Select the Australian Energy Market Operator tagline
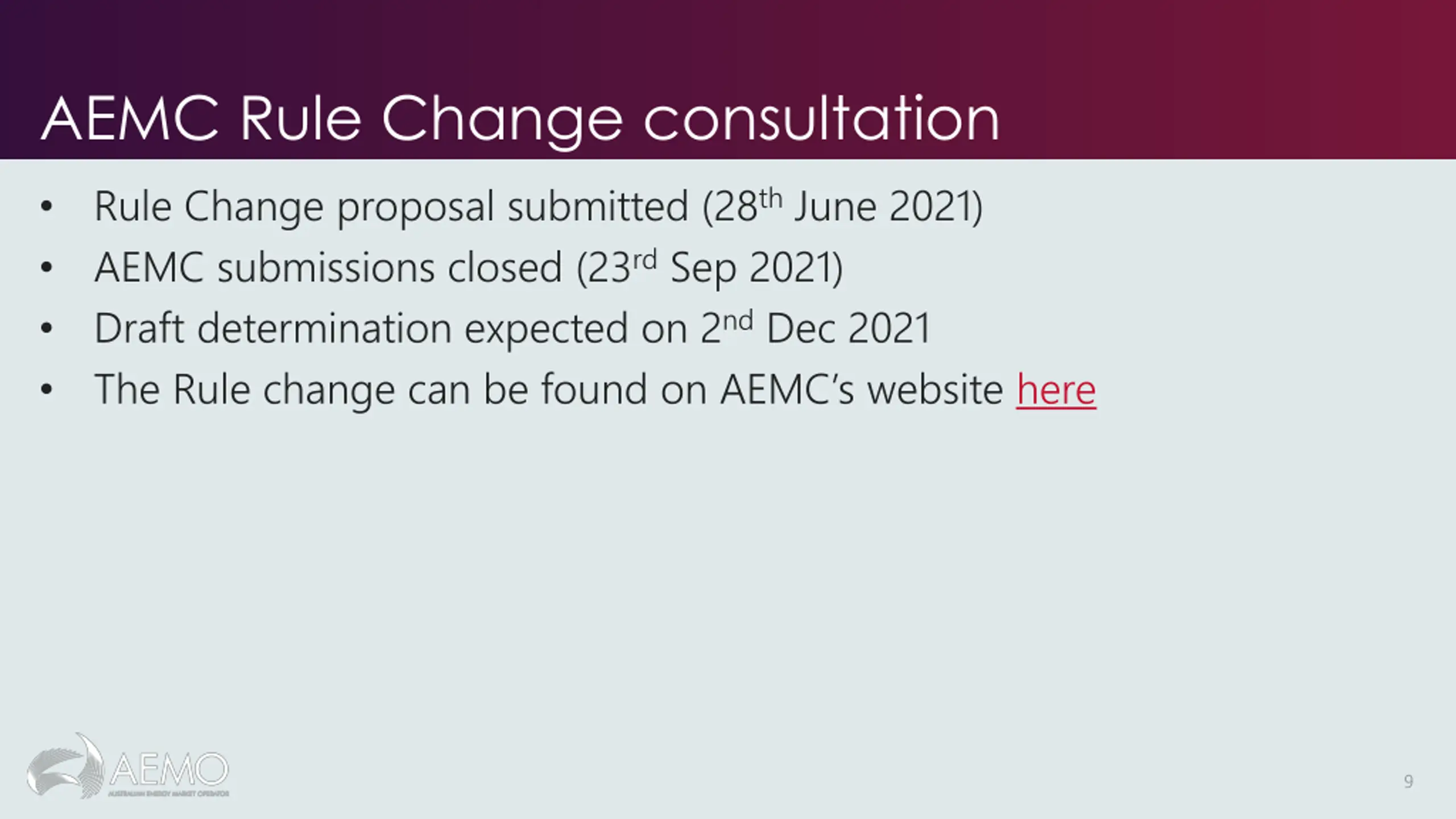This screenshot has height=819, width=1456. pyautogui.click(x=169, y=793)
